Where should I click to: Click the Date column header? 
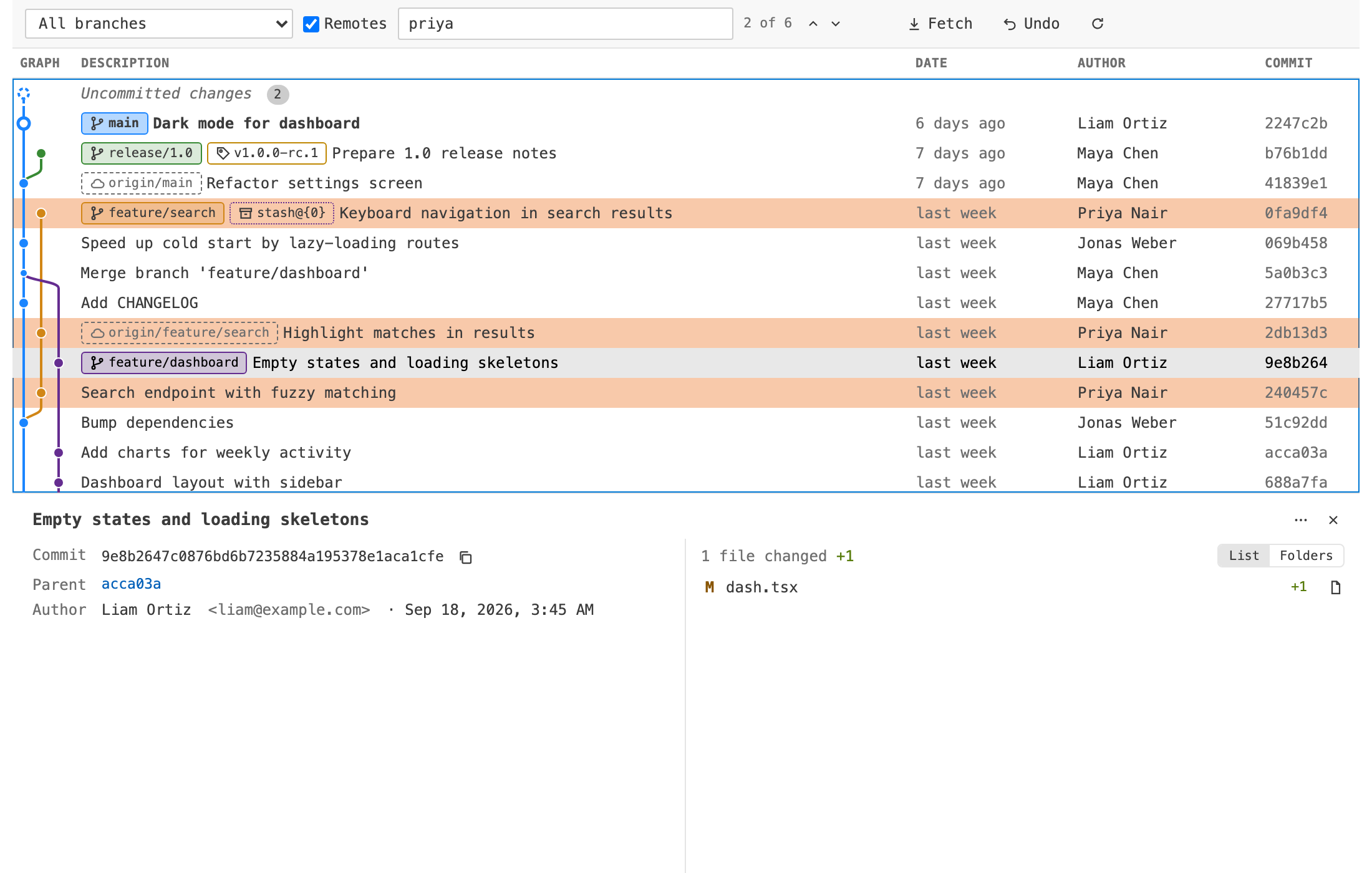pyautogui.click(x=931, y=63)
